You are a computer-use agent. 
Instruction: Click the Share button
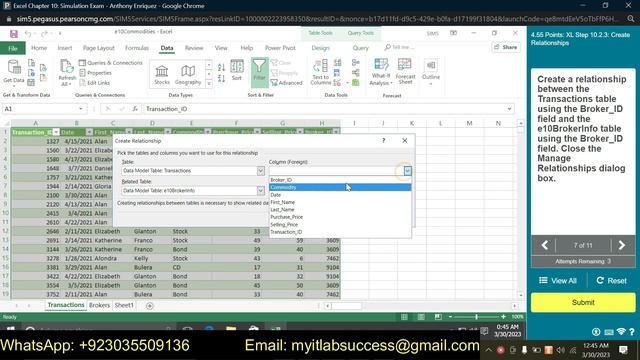506,47
